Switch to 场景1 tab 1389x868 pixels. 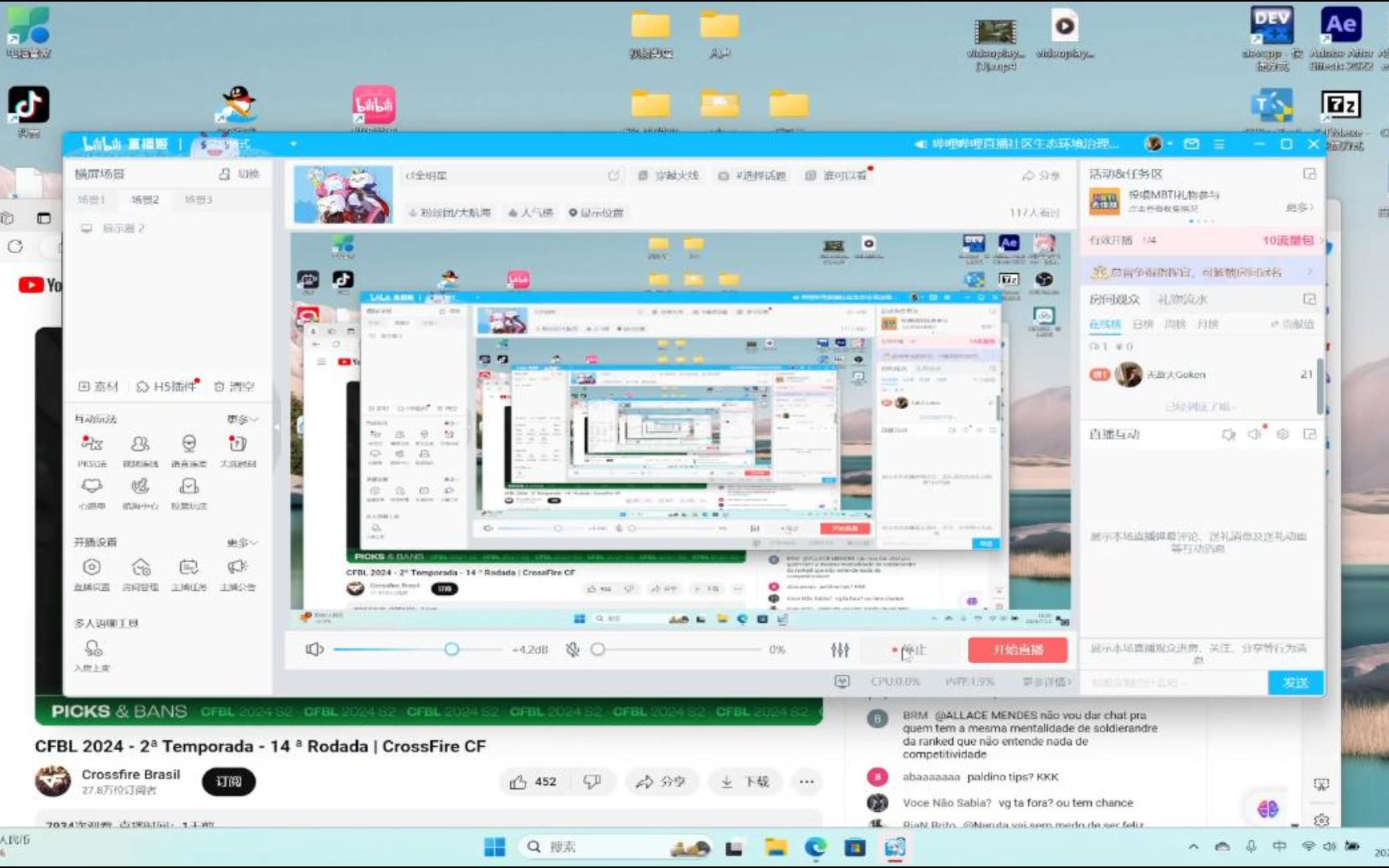click(x=91, y=199)
